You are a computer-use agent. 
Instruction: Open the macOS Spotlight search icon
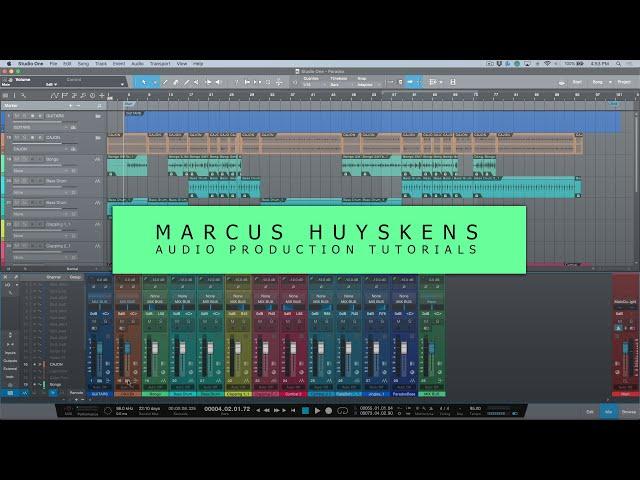(619, 64)
